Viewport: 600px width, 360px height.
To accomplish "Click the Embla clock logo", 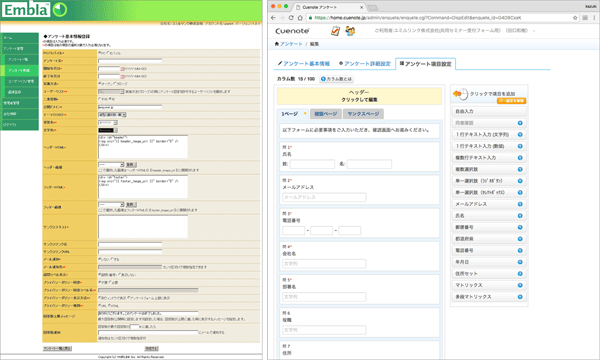I will tap(59, 10).
